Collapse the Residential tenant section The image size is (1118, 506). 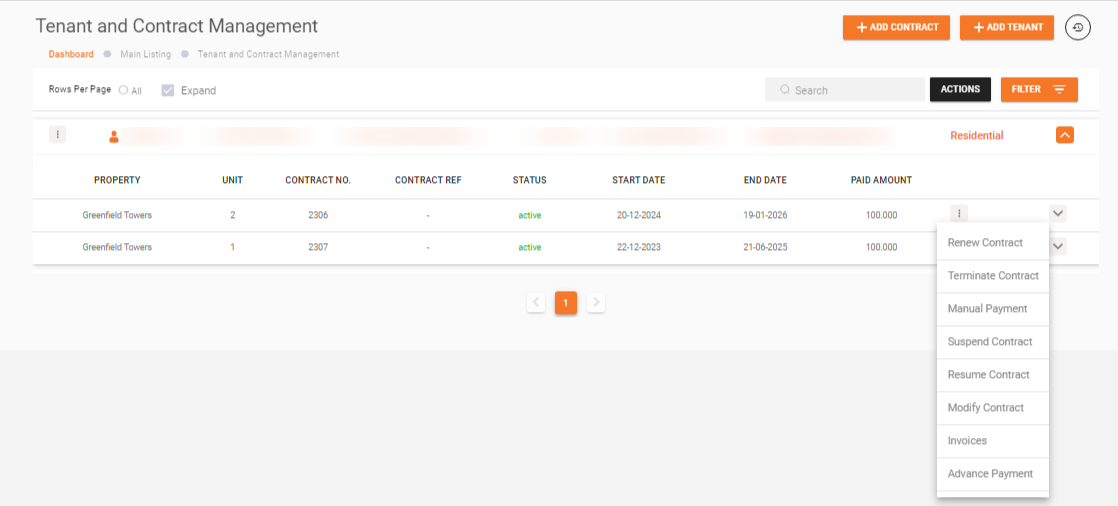click(x=1065, y=135)
